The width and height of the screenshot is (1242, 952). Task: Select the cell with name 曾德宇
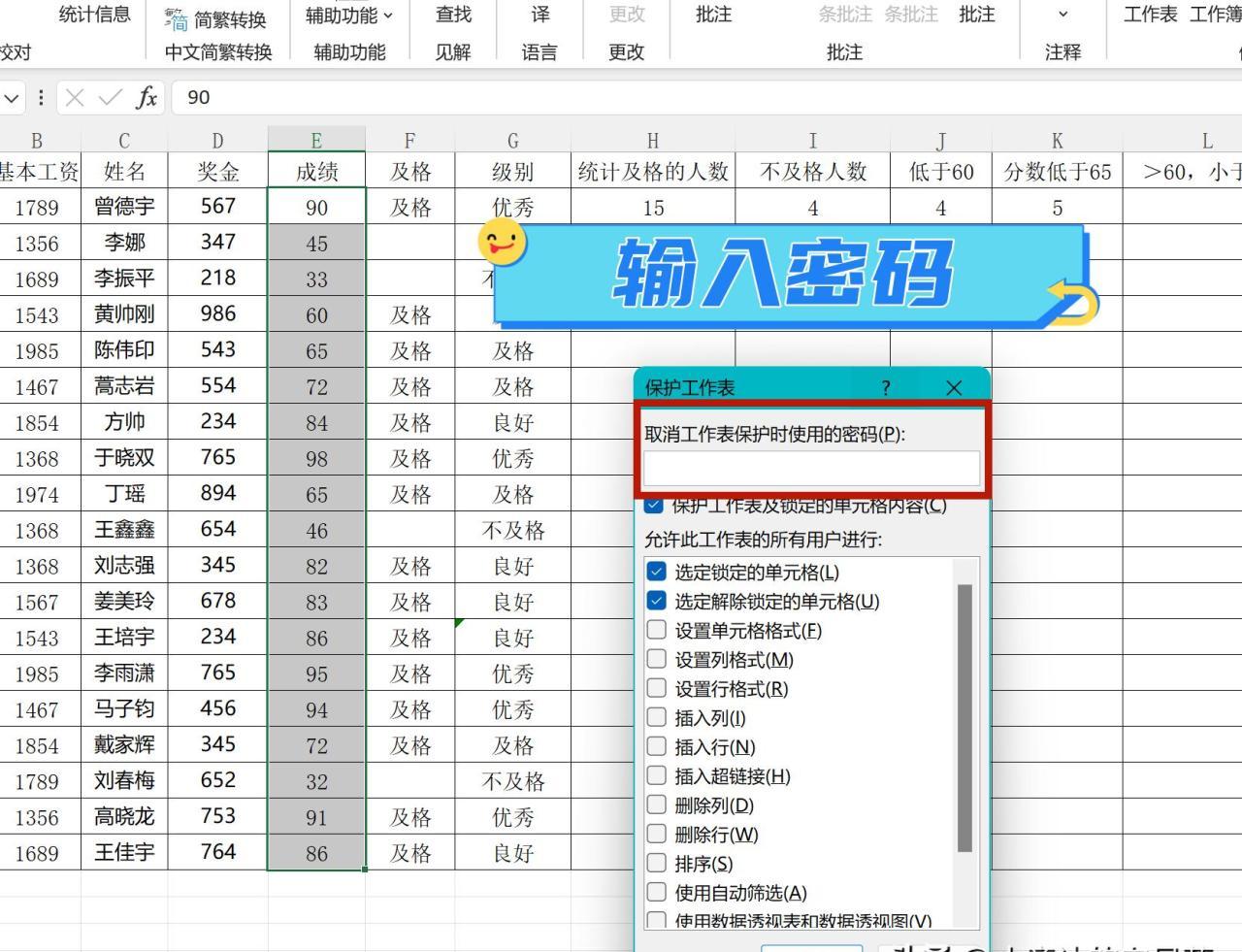tap(124, 207)
